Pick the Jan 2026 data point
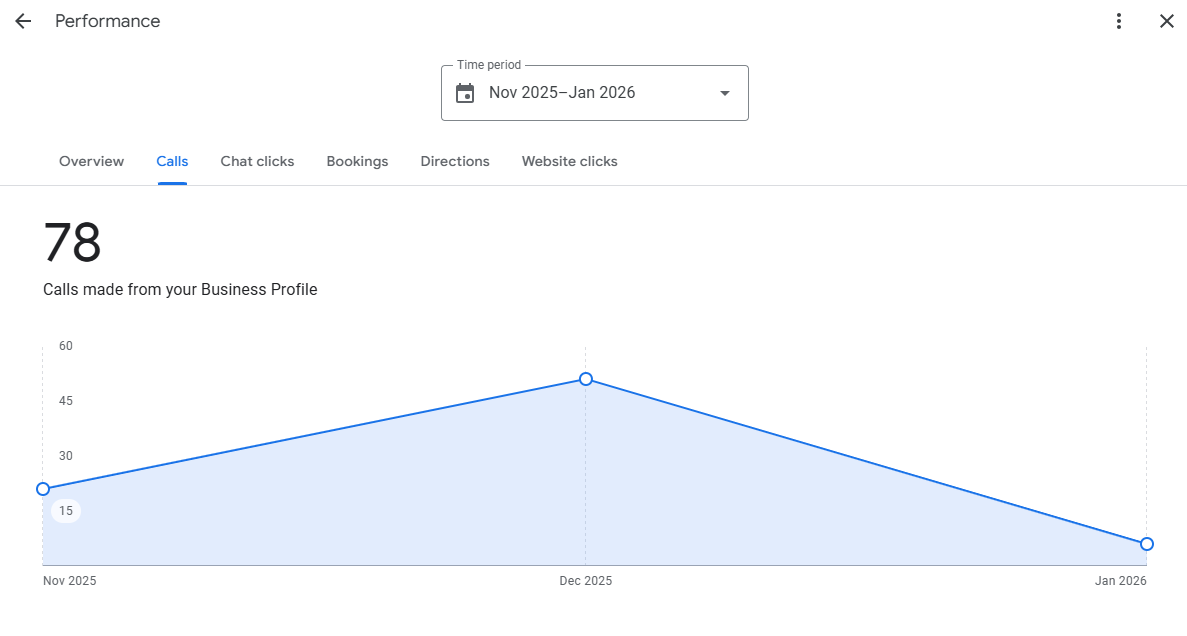The width and height of the screenshot is (1187, 636). point(1147,544)
